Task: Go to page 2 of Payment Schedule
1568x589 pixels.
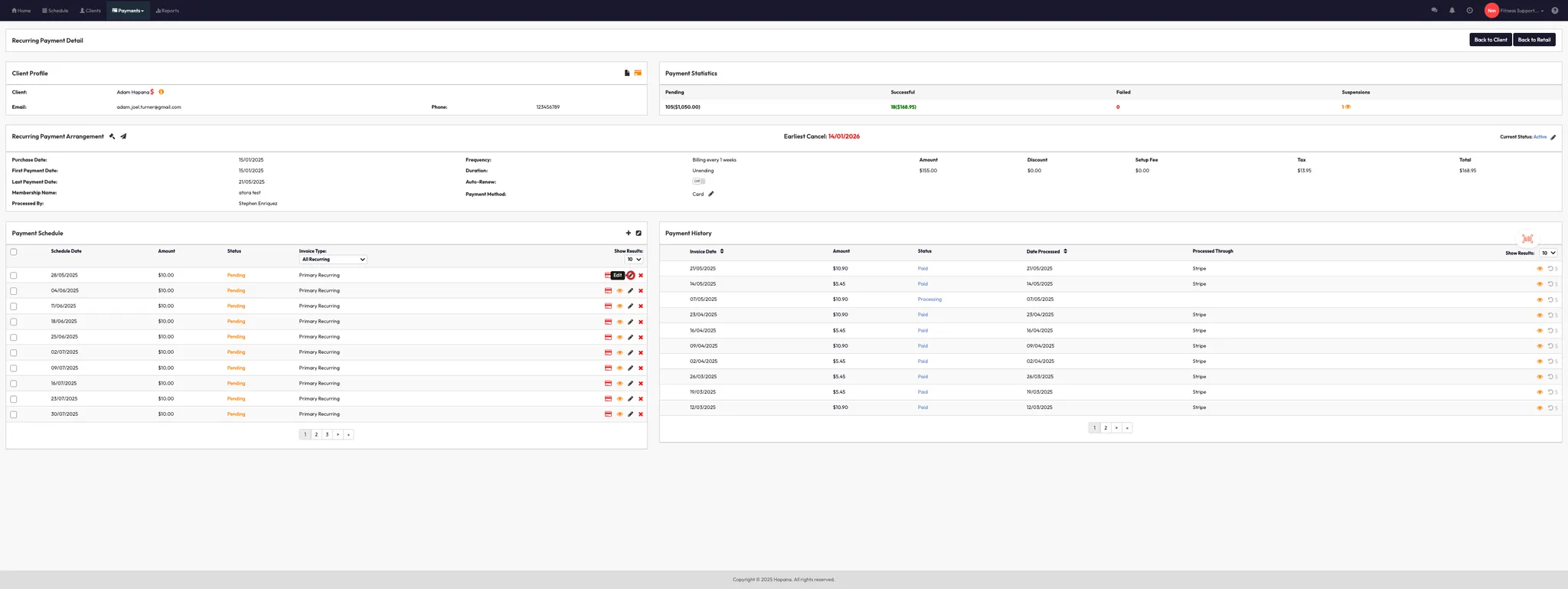Action: (x=316, y=435)
